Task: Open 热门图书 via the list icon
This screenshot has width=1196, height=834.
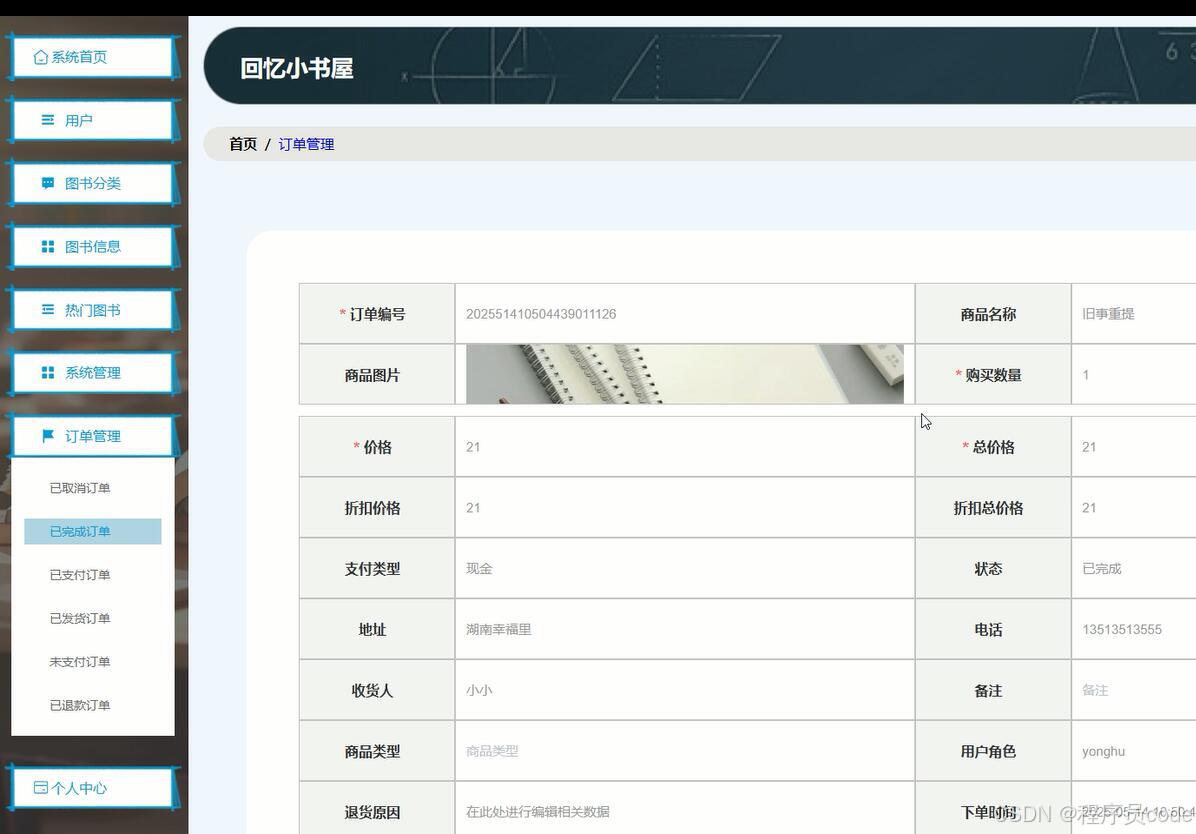Action: [x=47, y=309]
